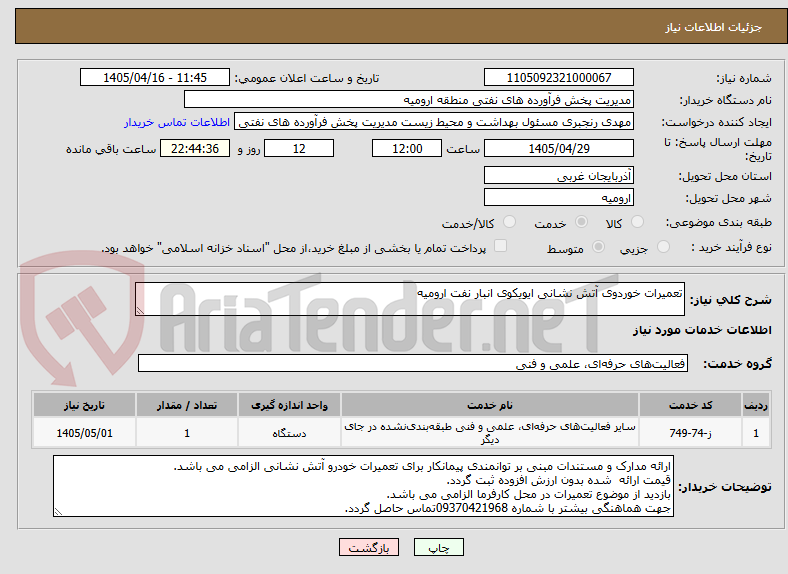Click the response deadline date 1405/04/29
This screenshot has height=574, width=788.
[x=558, y=148]
